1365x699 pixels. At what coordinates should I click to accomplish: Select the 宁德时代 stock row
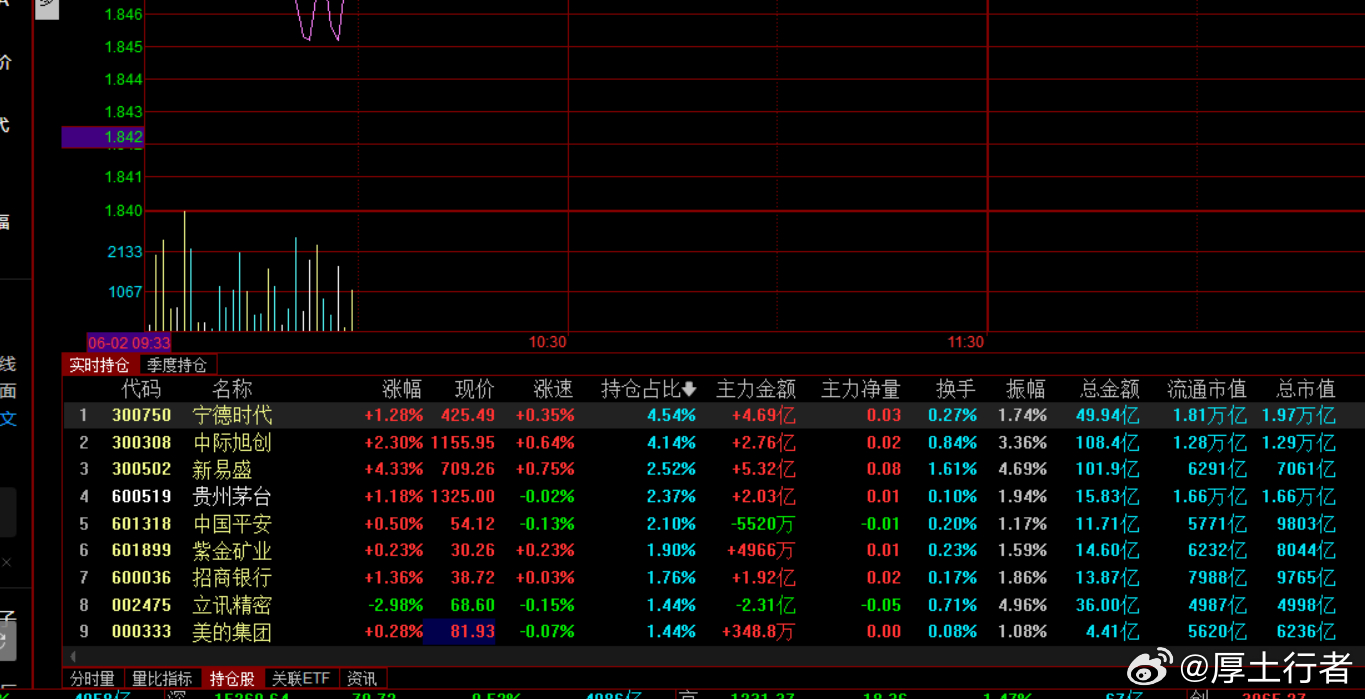(x=713, y=415)
